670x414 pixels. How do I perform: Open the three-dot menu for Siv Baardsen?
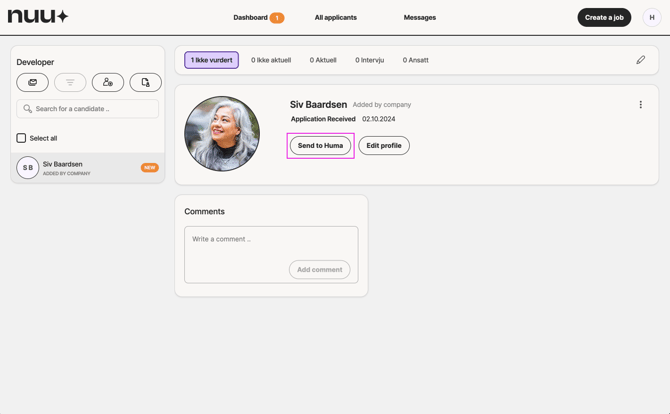click(x=640, y=105)
